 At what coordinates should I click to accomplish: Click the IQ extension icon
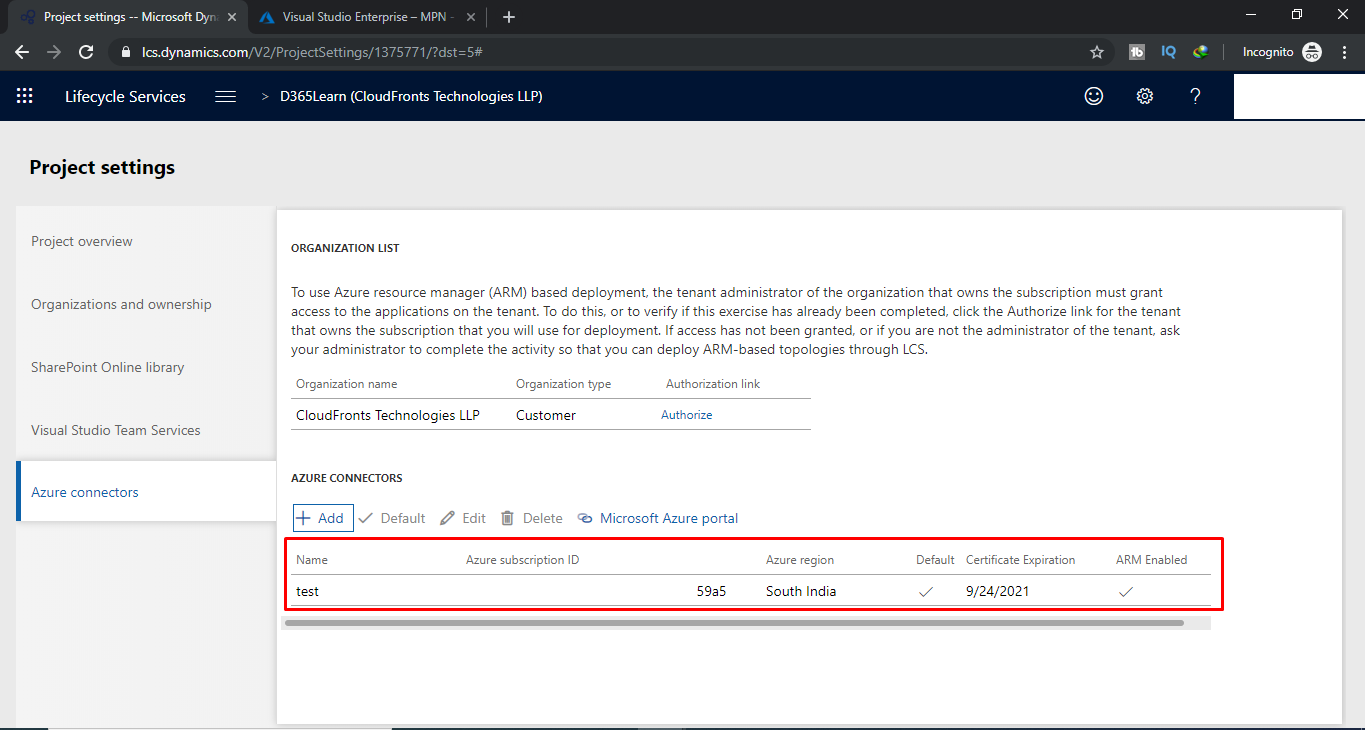coord(1168,52)
